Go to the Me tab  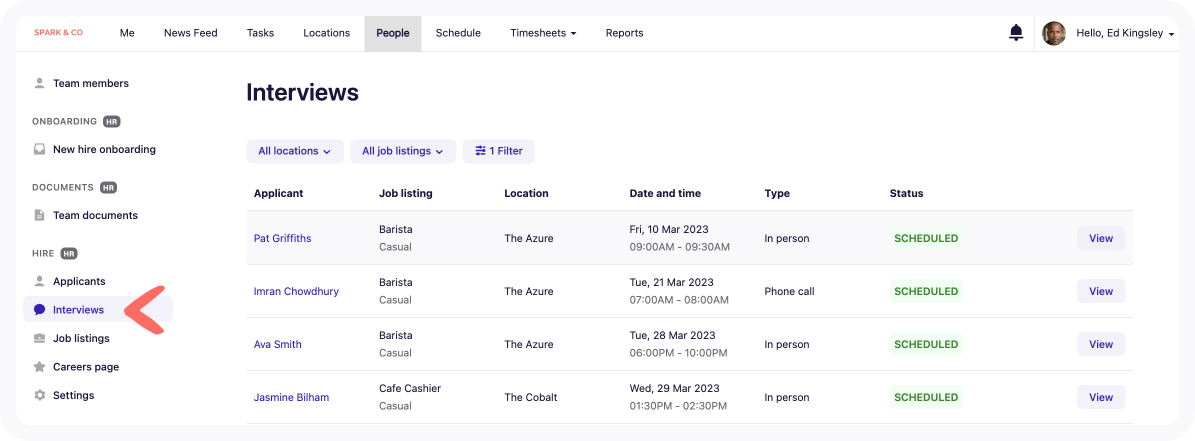tap(127, 33)
